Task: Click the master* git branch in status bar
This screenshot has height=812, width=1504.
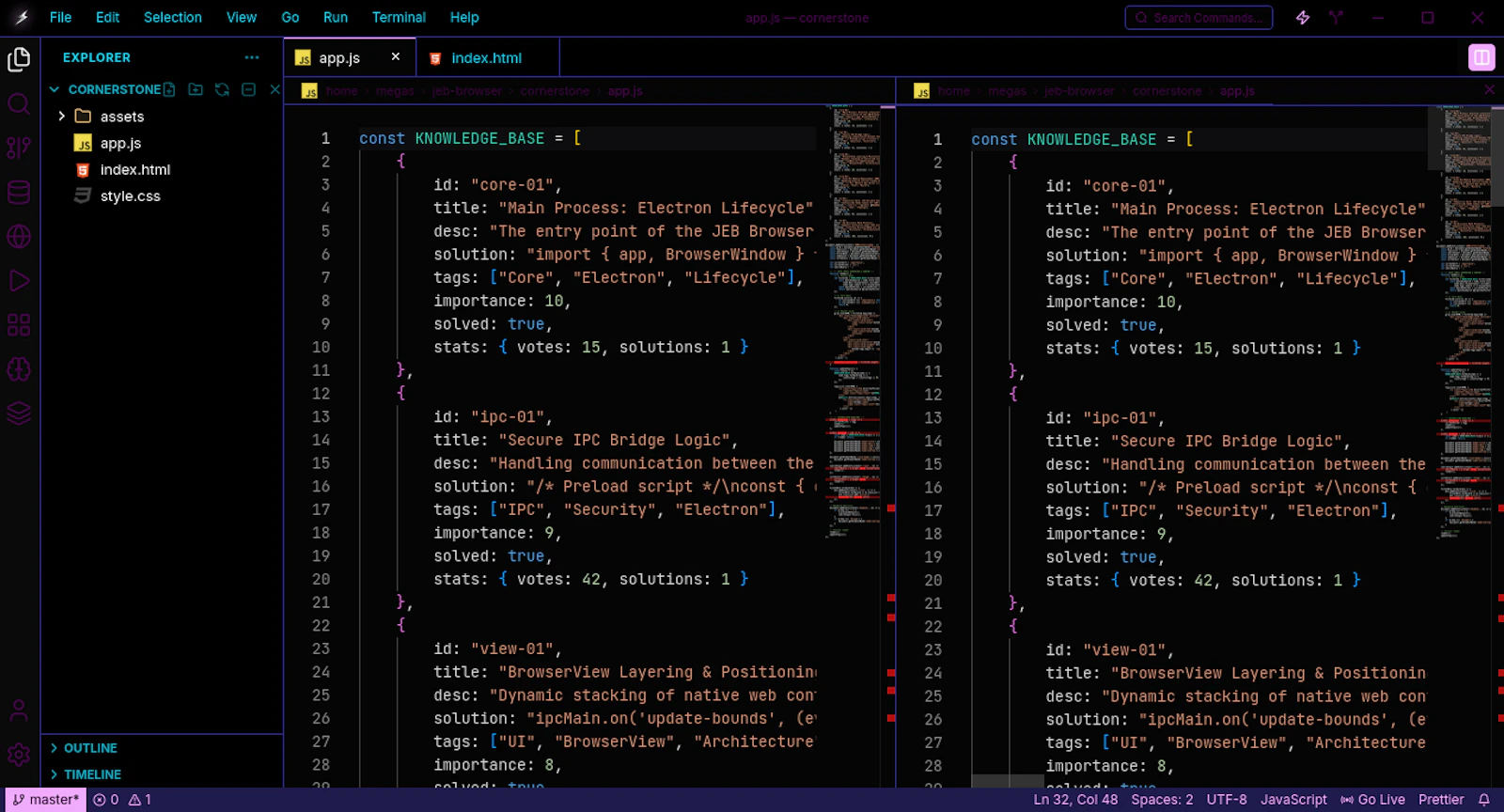Action: point(46,800)
